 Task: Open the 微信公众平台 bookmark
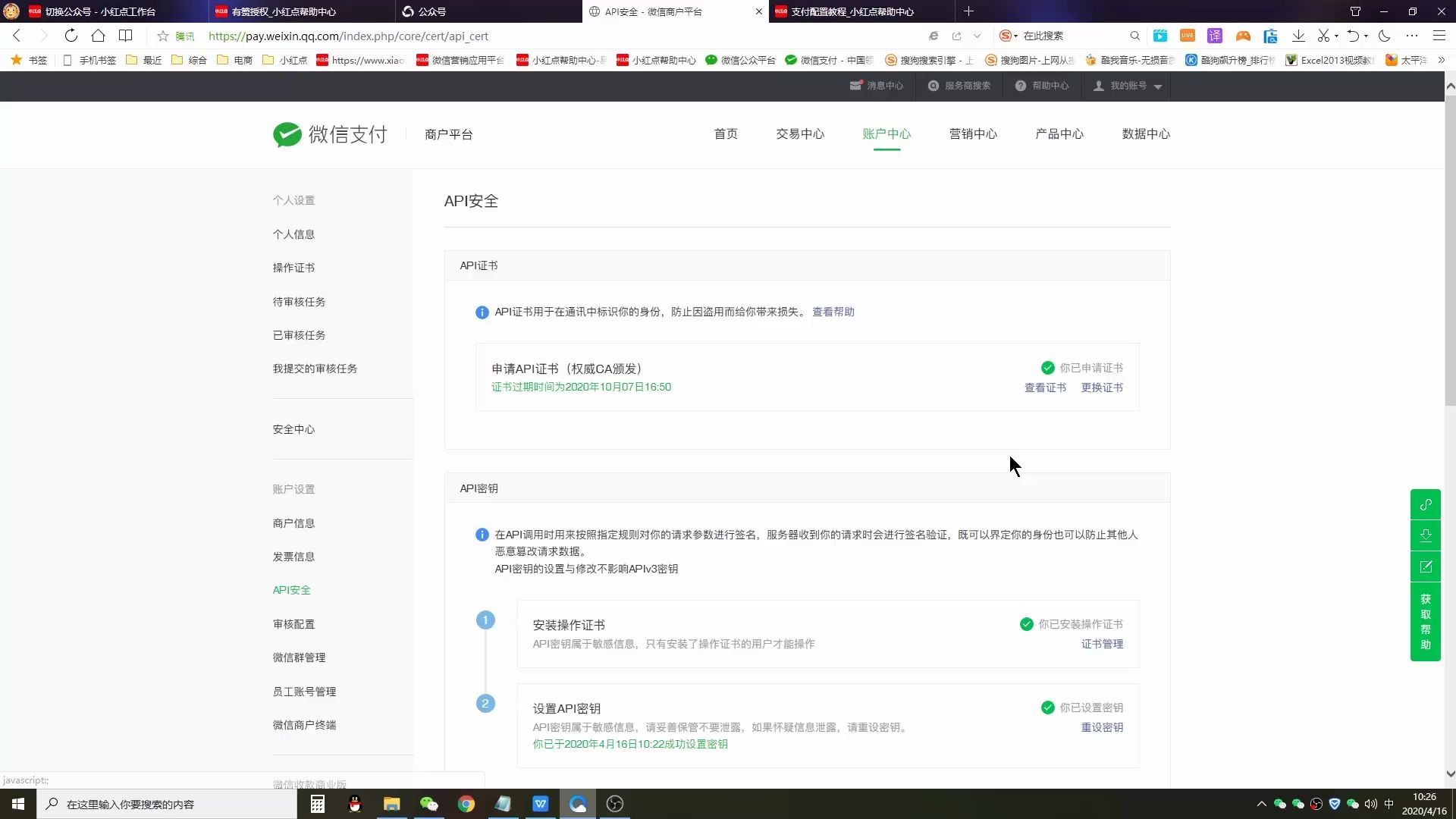click(x=740, y=60)
